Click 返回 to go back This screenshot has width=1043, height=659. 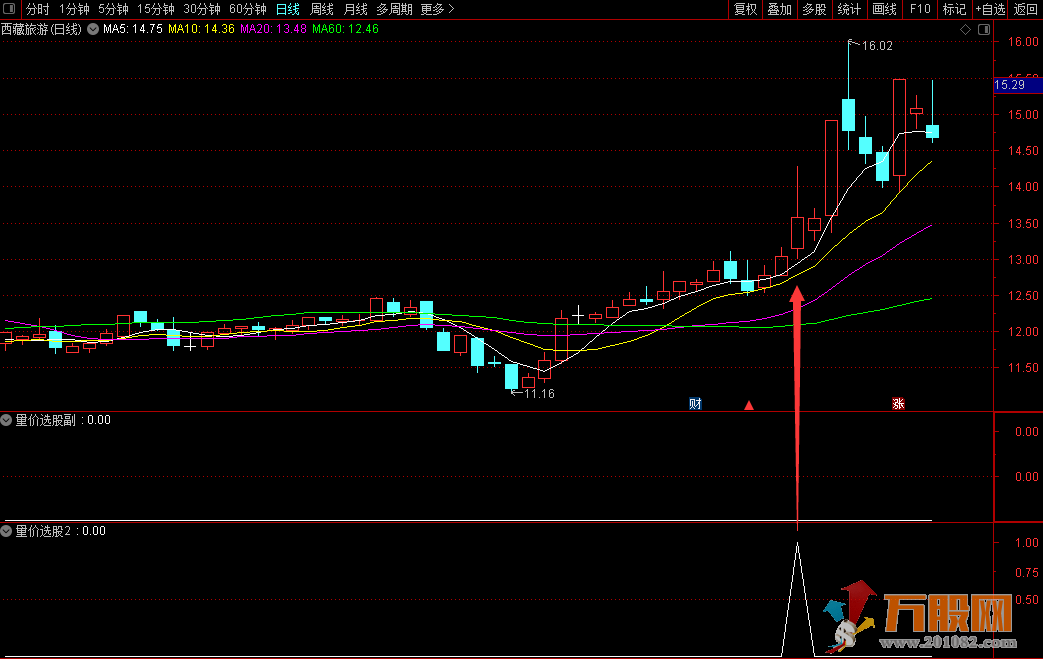coord(1025,9)
